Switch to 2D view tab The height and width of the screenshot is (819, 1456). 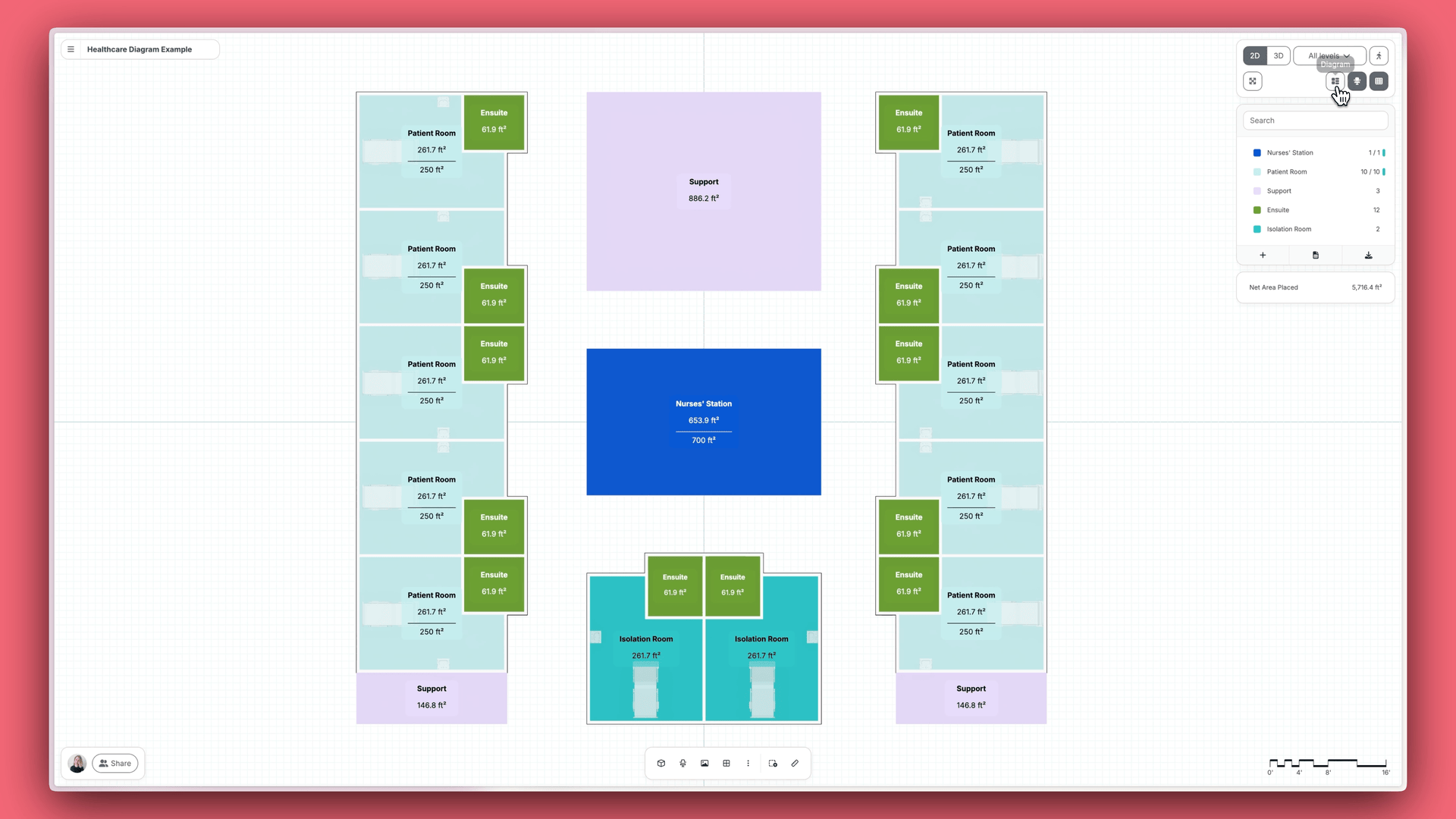1255,56
